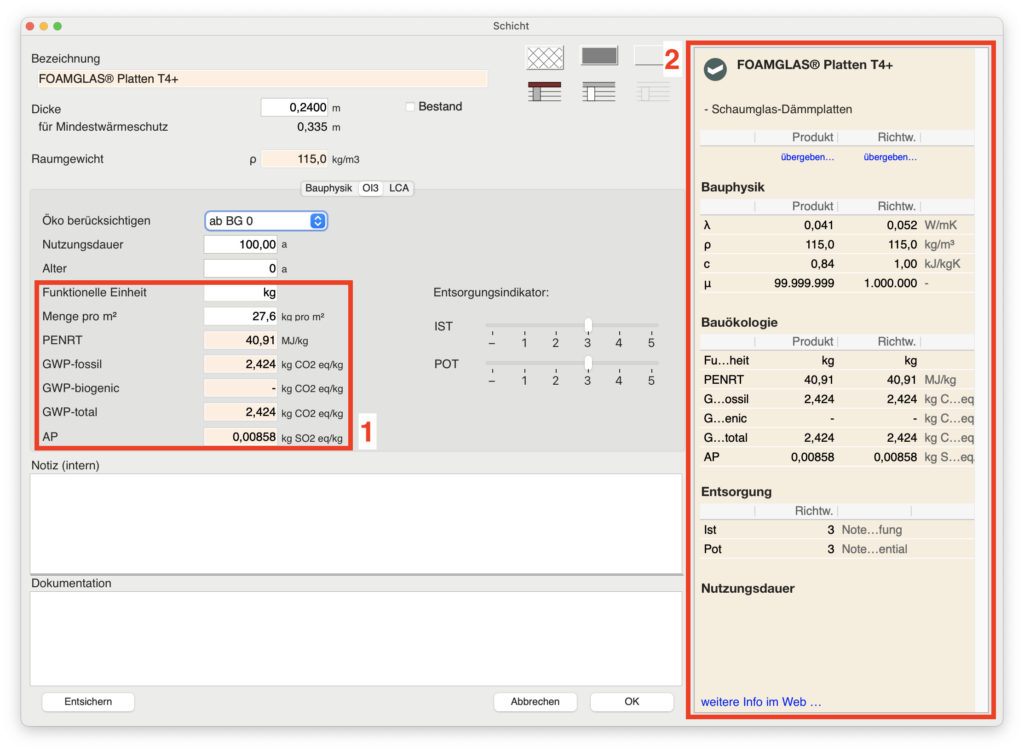Screen dimensions: 1024x751
Task: Click the Ist row in Entsorgung table
Action: [837, 530]
